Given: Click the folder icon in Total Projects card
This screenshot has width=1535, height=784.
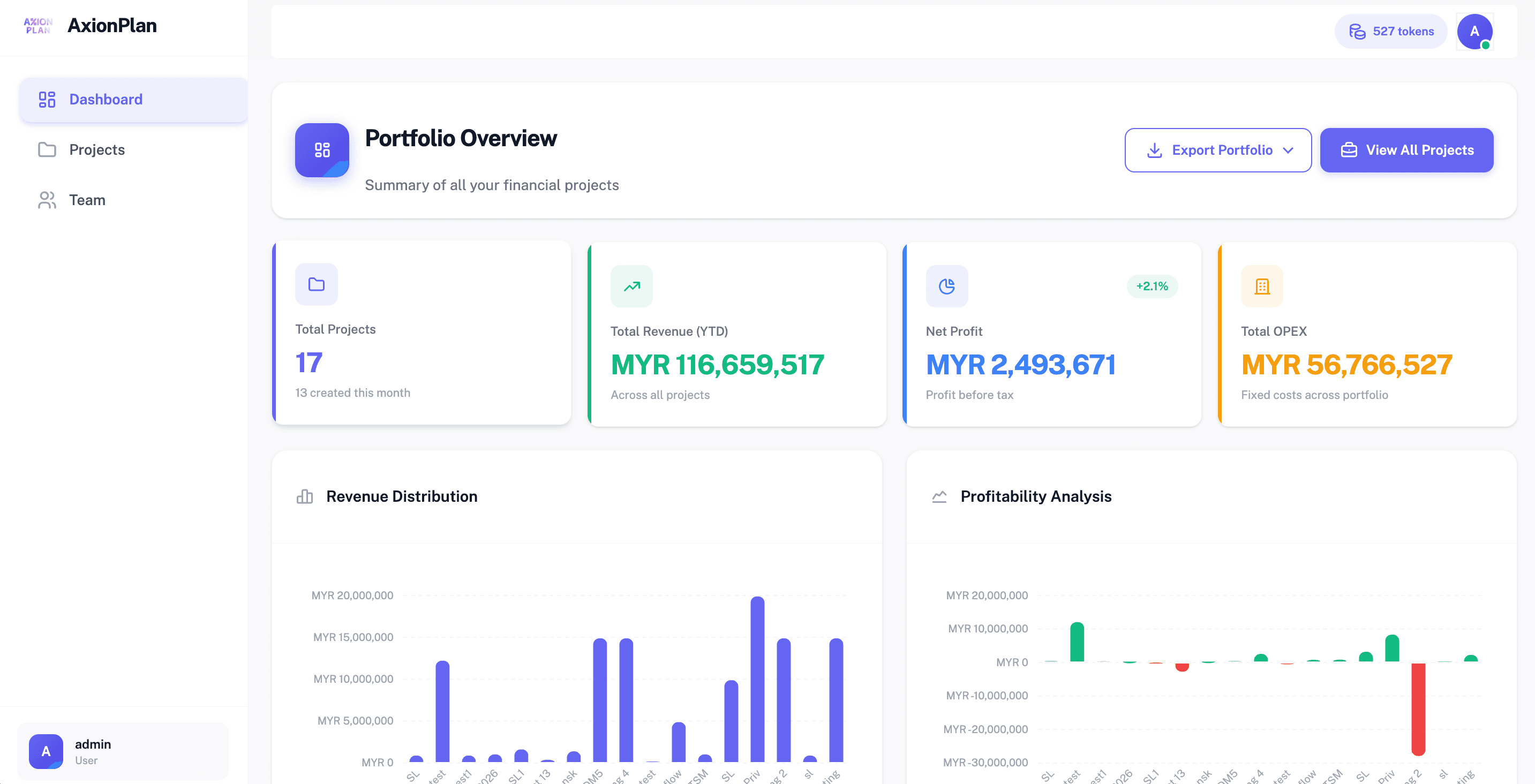Looking at the screenshot, I should click(317, 285).
